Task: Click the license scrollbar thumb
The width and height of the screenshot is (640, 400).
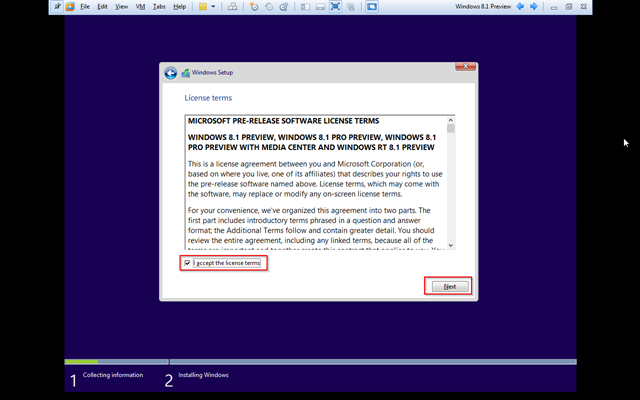Action: point(451,129)
